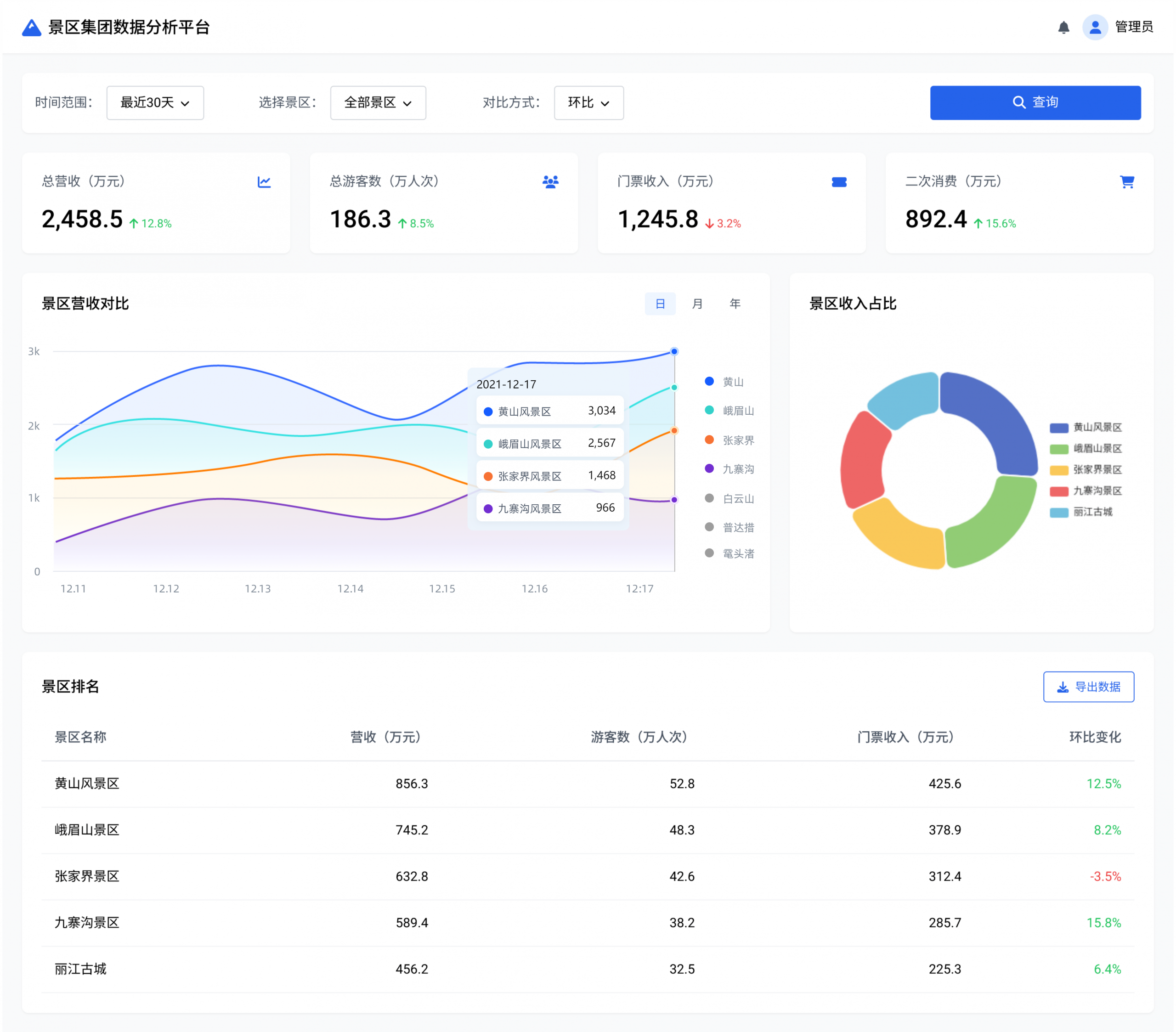This screenshot has width=1176, height=1032.
Task: Open the 最近30天 time range dropdown
Action: pyautogui.click(x=155, y=102)
